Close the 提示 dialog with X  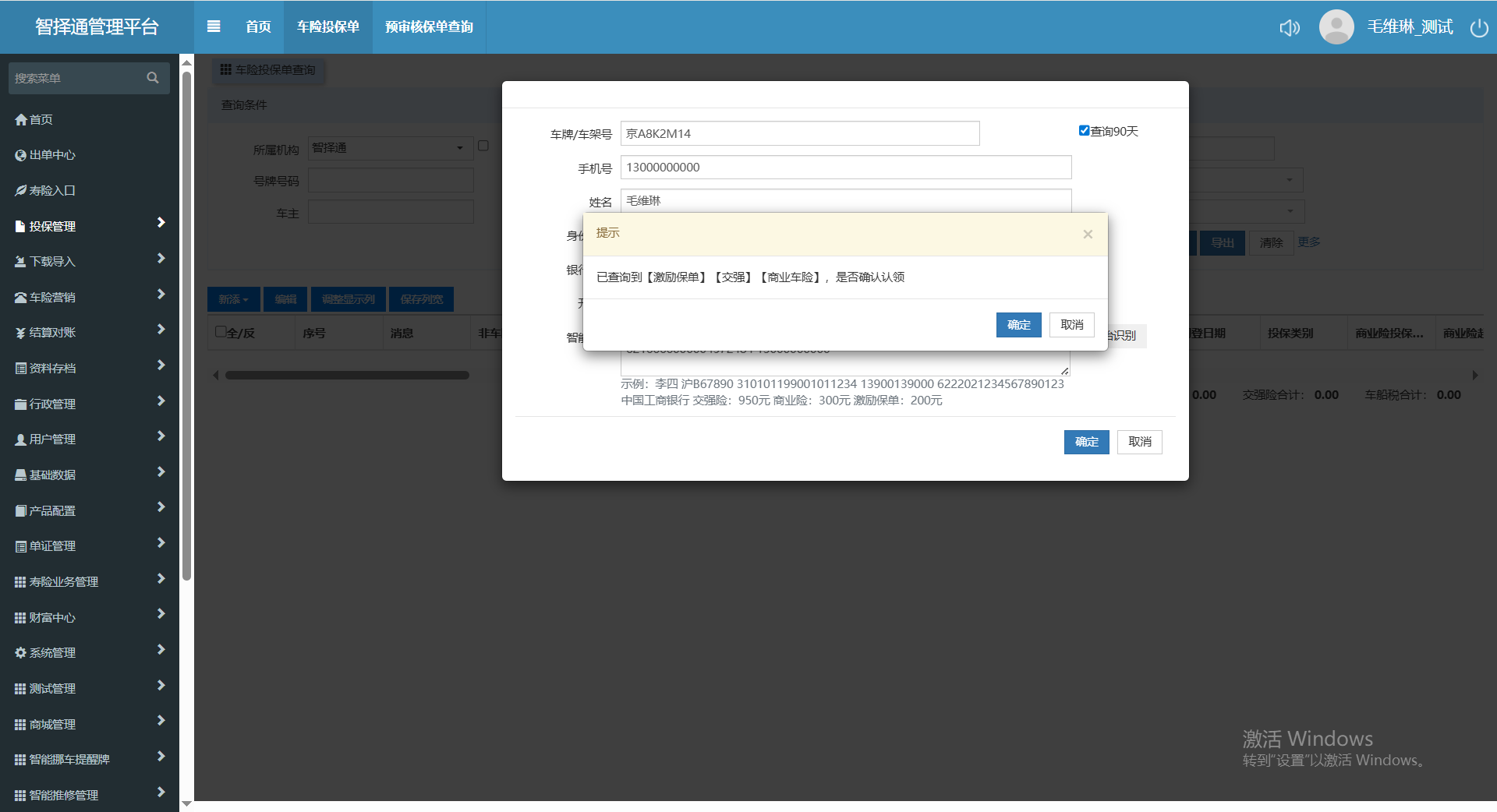point(1088,235)
